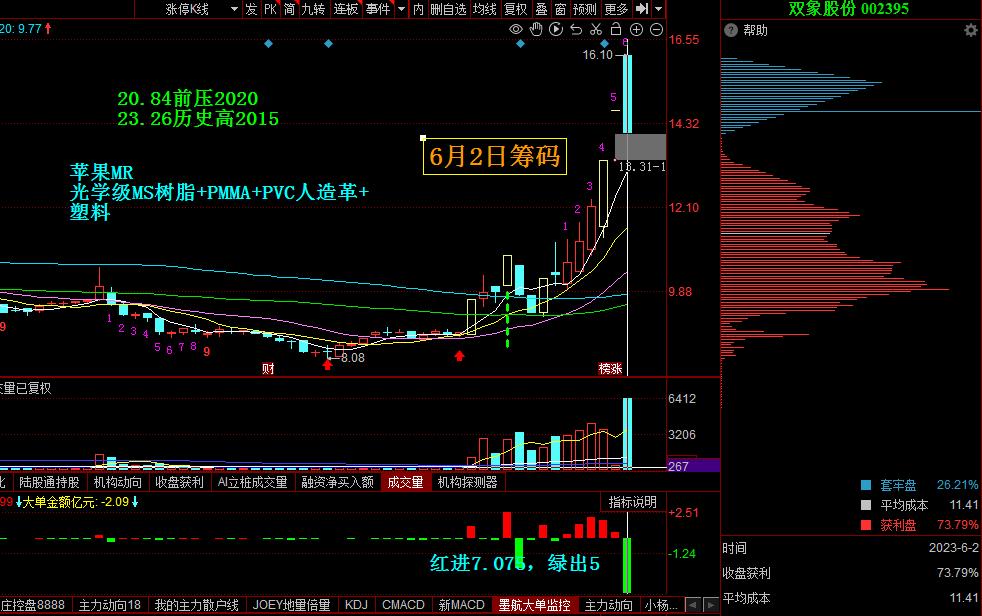Select the 墨航大单监控 tab
The width and height of the screenshot is (982, 616).
(534, 605)
